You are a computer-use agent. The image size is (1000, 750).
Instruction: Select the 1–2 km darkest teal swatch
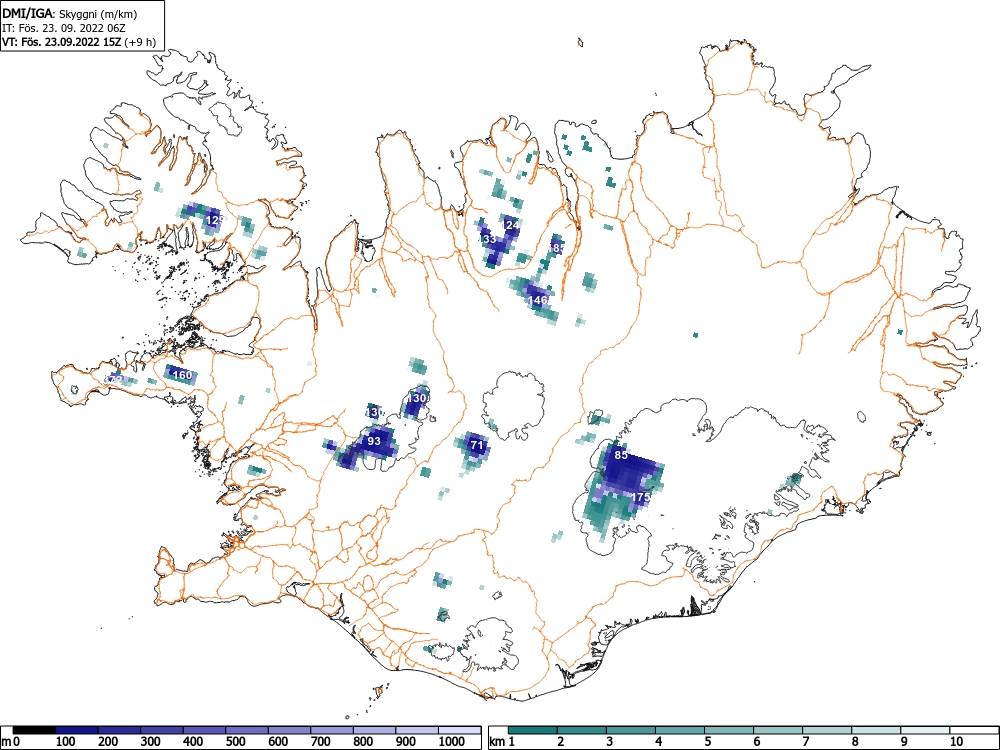point(533,730)
